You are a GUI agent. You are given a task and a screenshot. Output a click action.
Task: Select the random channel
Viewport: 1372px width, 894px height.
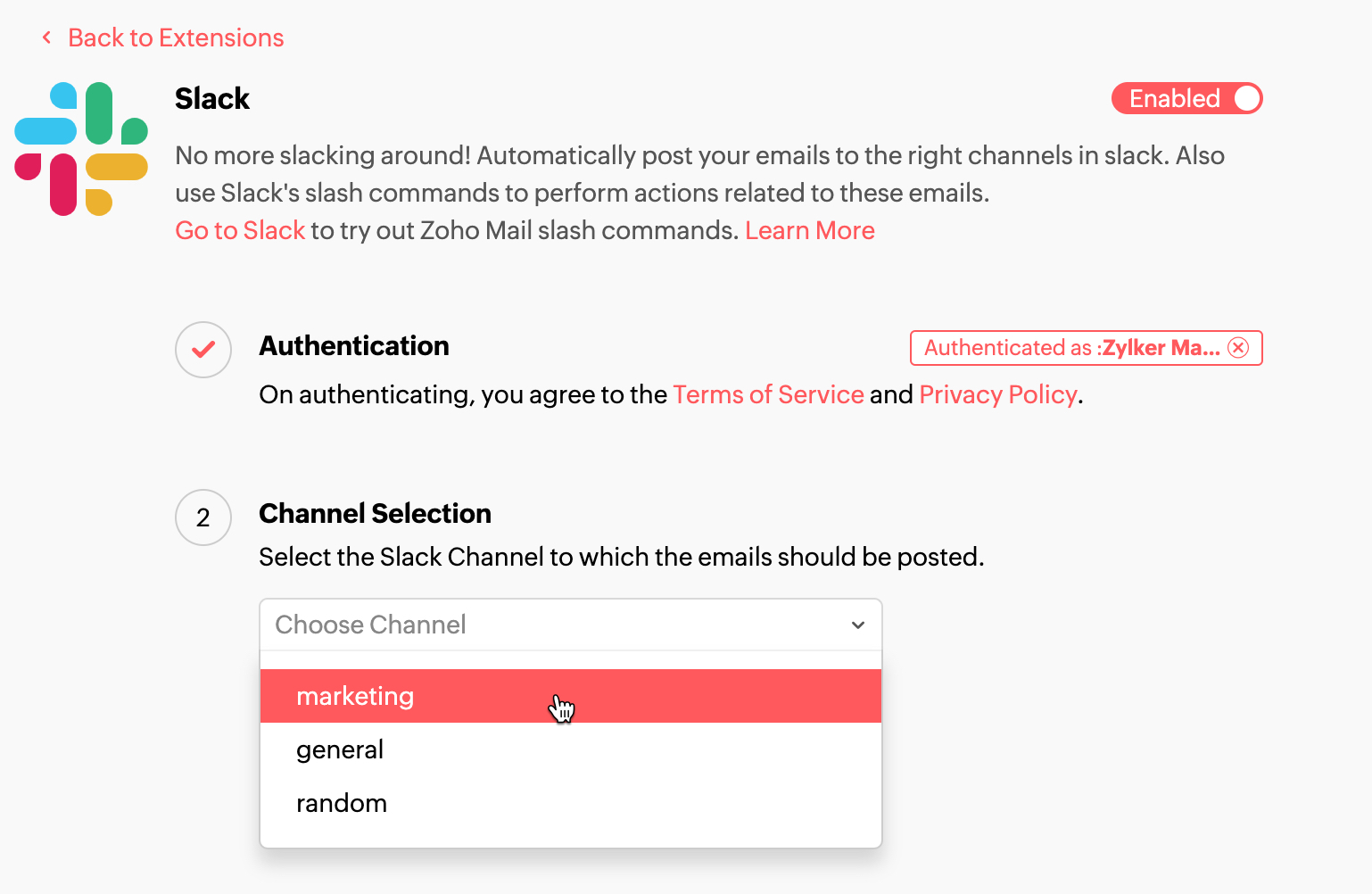click(342, 802)
